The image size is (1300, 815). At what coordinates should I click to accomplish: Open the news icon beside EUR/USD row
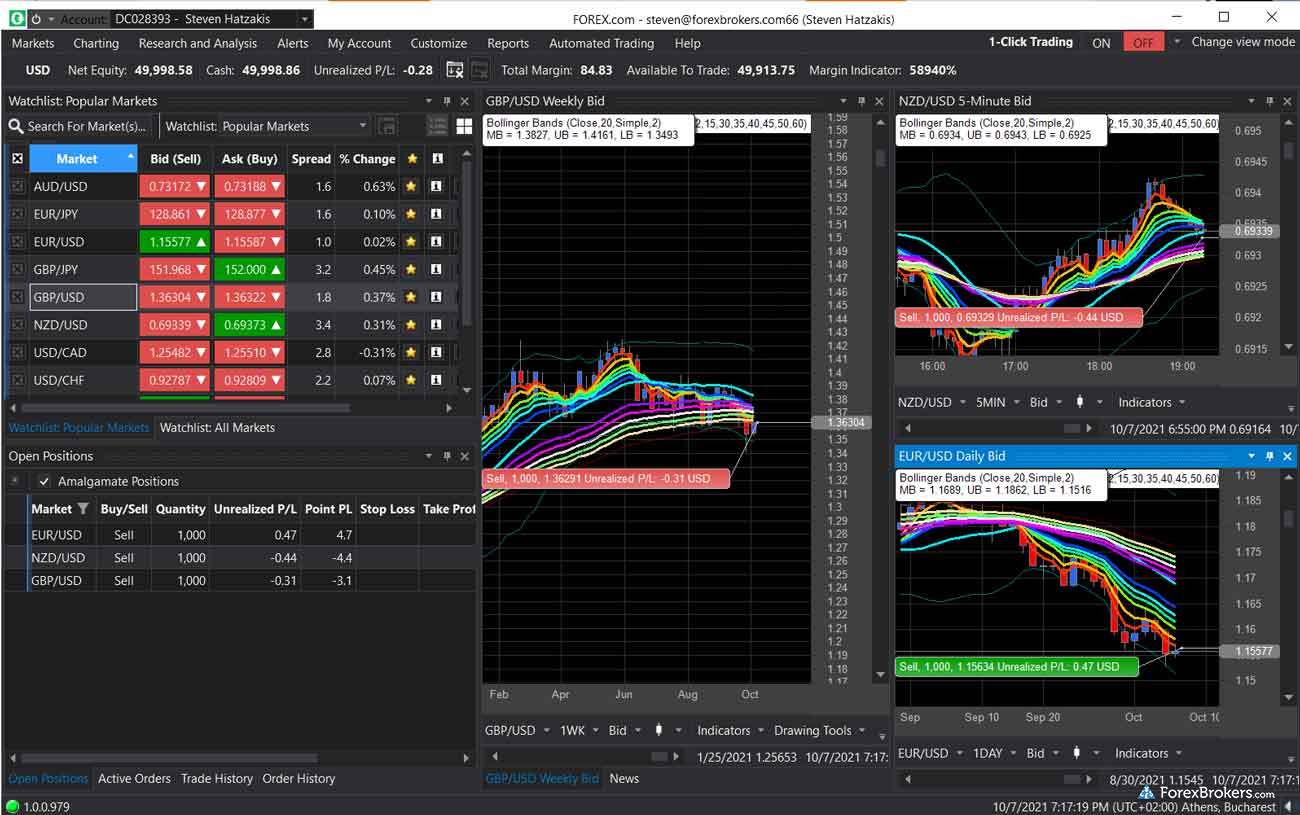pyautogui.click(x=437, y=241)
